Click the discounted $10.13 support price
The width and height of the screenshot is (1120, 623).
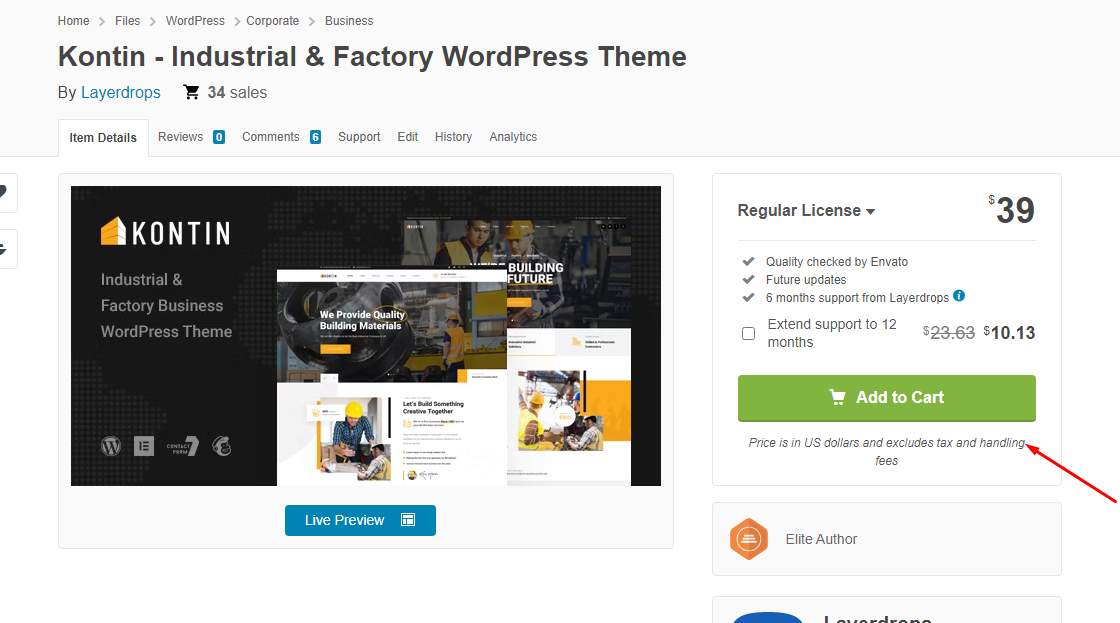tap(1009, 333)
